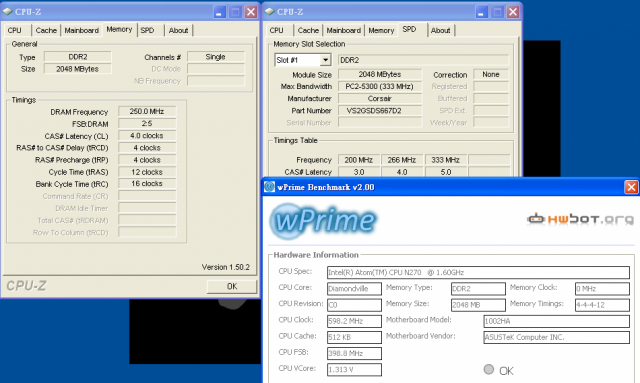This screenshot has height=383, width=640.
Task: Click left CPU-Z title bar app icon
Action: pos(8,11)
